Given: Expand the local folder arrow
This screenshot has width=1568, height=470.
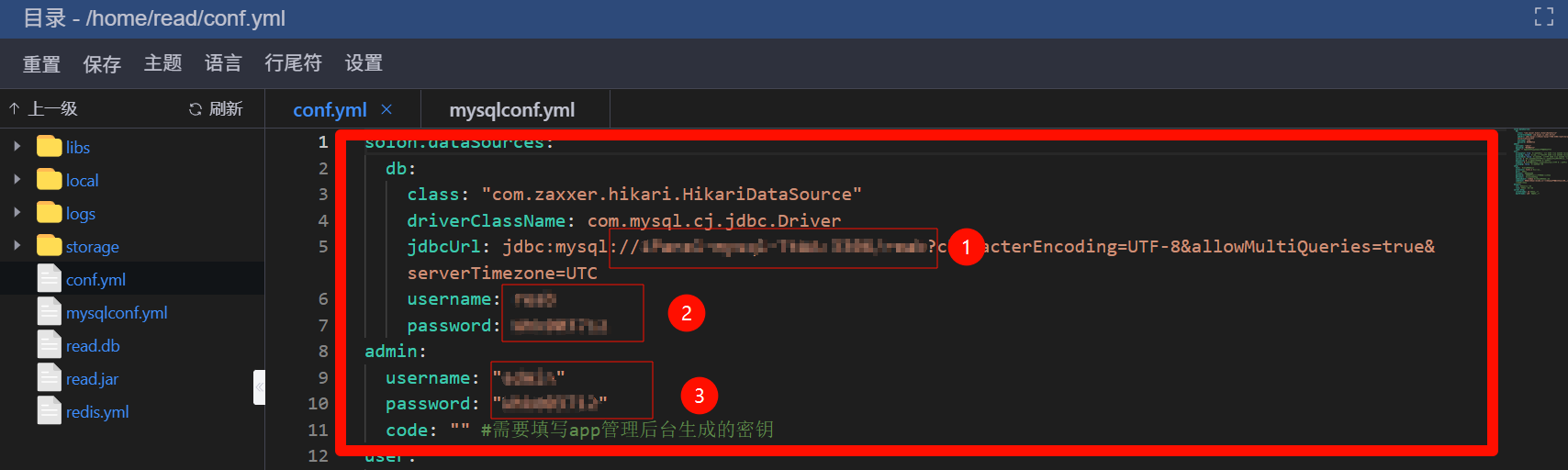Looking at the screenshot, I should pos(17,180).
